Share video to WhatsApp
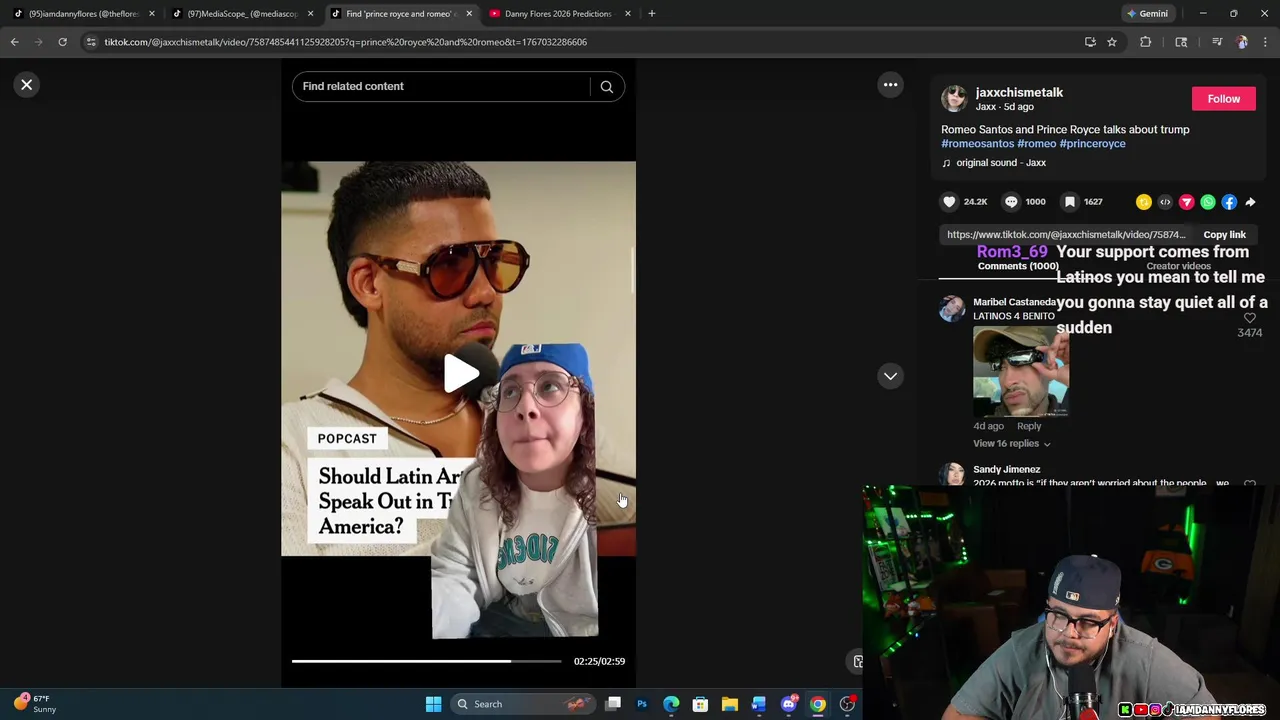 [x=1208, y=202]
